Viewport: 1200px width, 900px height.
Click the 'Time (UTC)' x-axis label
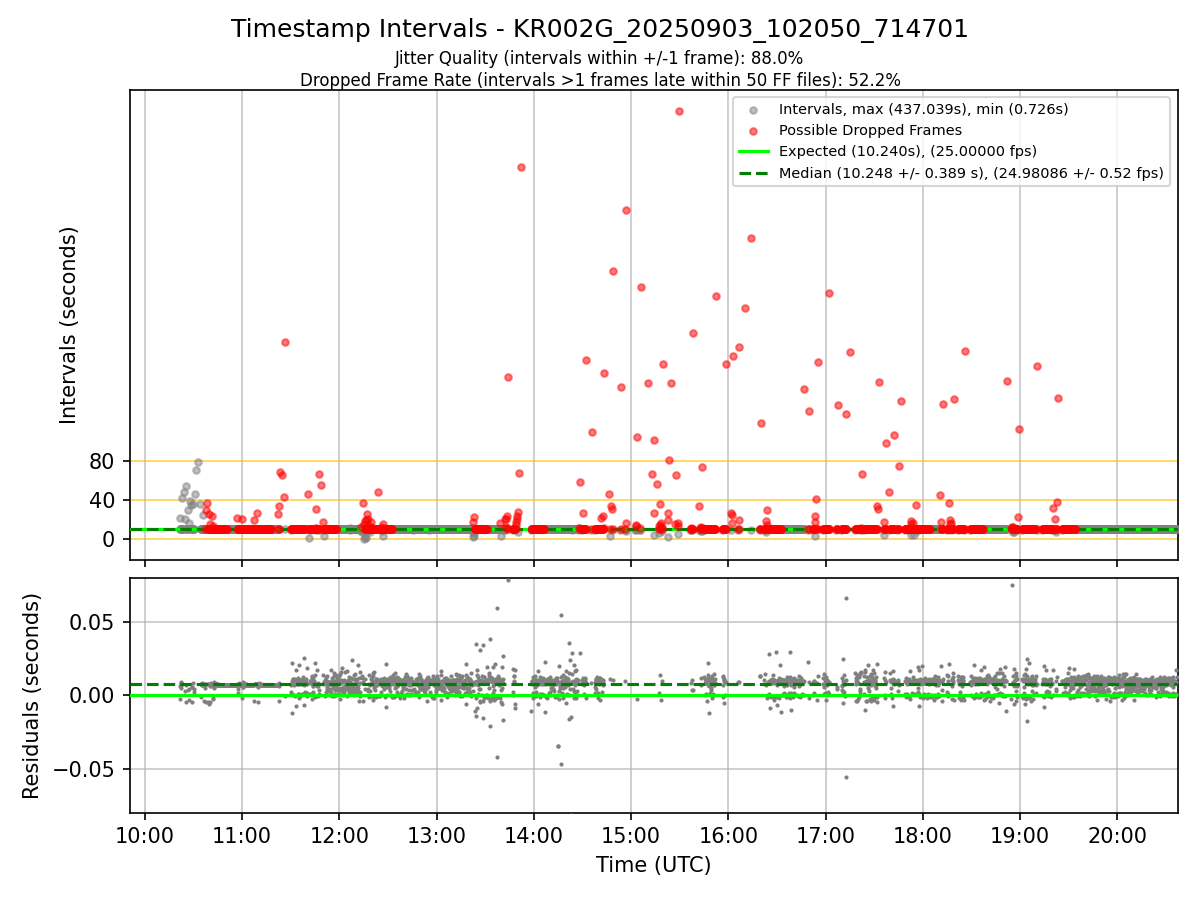pos(653,865)
